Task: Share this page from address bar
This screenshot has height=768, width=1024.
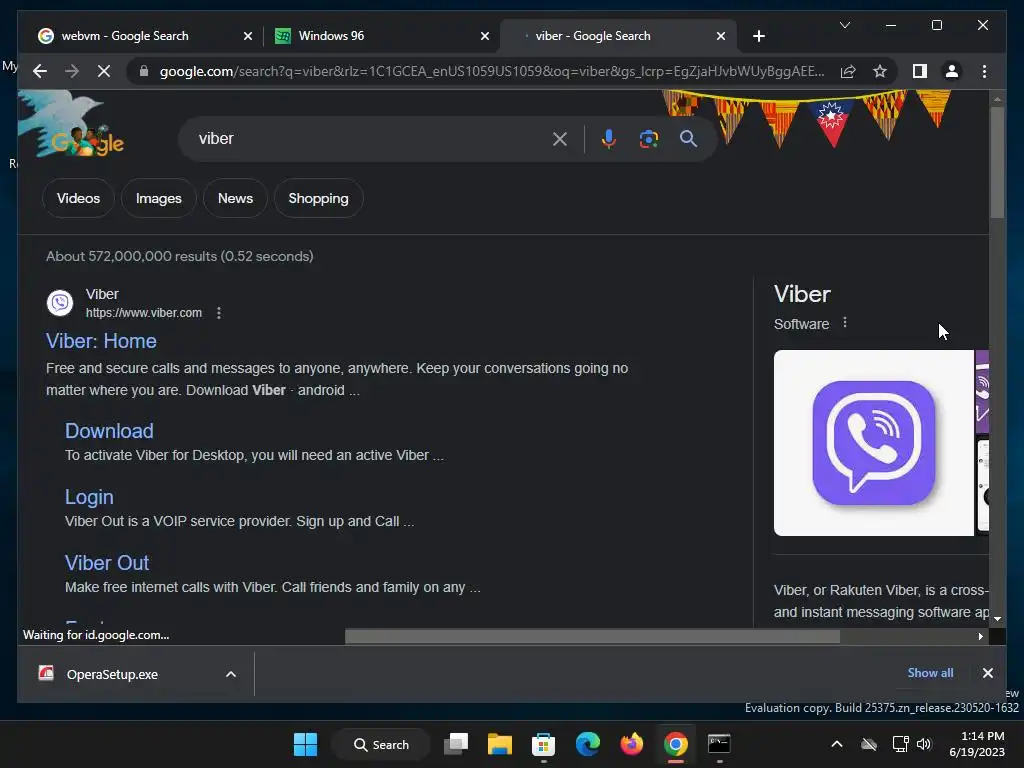Action: pos(848,71)
